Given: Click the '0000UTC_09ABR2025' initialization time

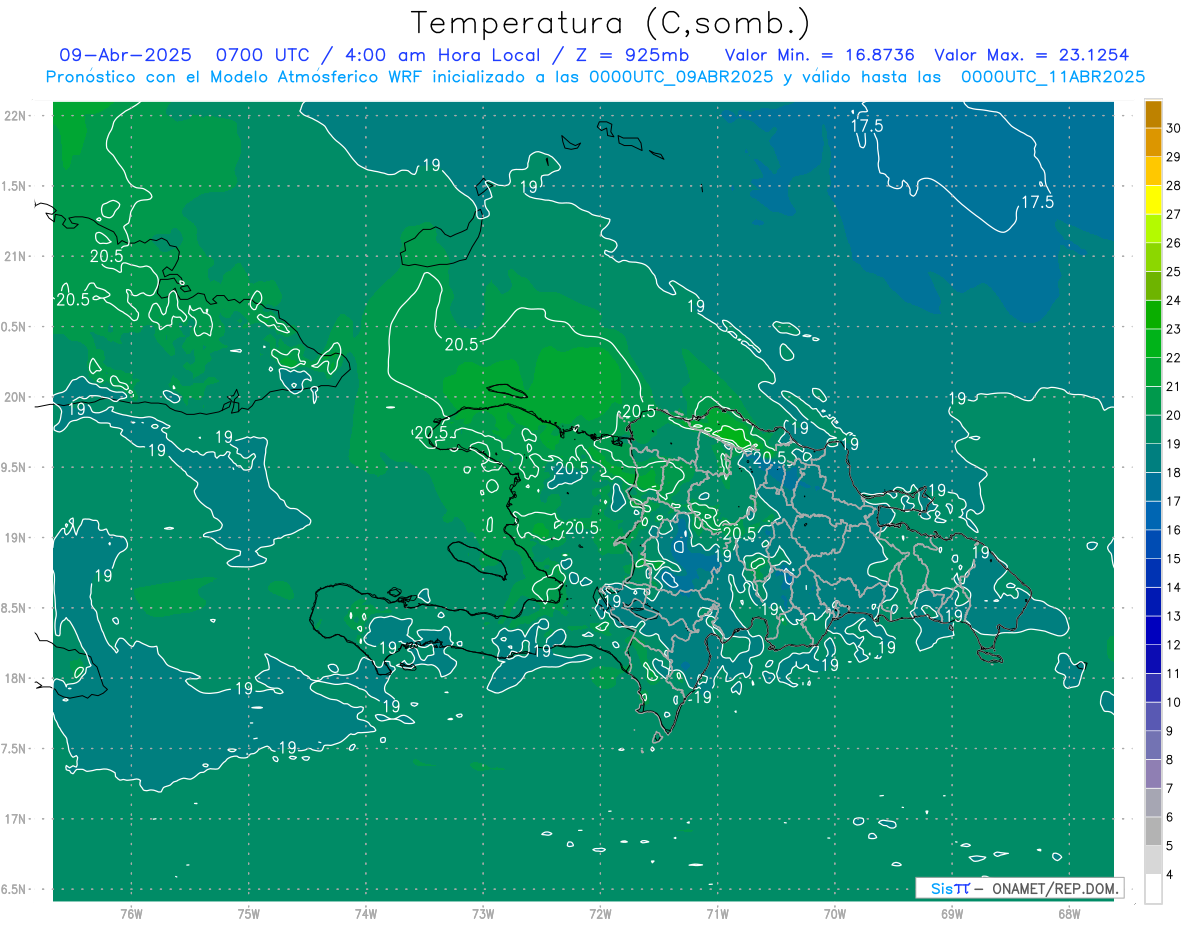Looking at the screenshot, I should tap(680, 76).
